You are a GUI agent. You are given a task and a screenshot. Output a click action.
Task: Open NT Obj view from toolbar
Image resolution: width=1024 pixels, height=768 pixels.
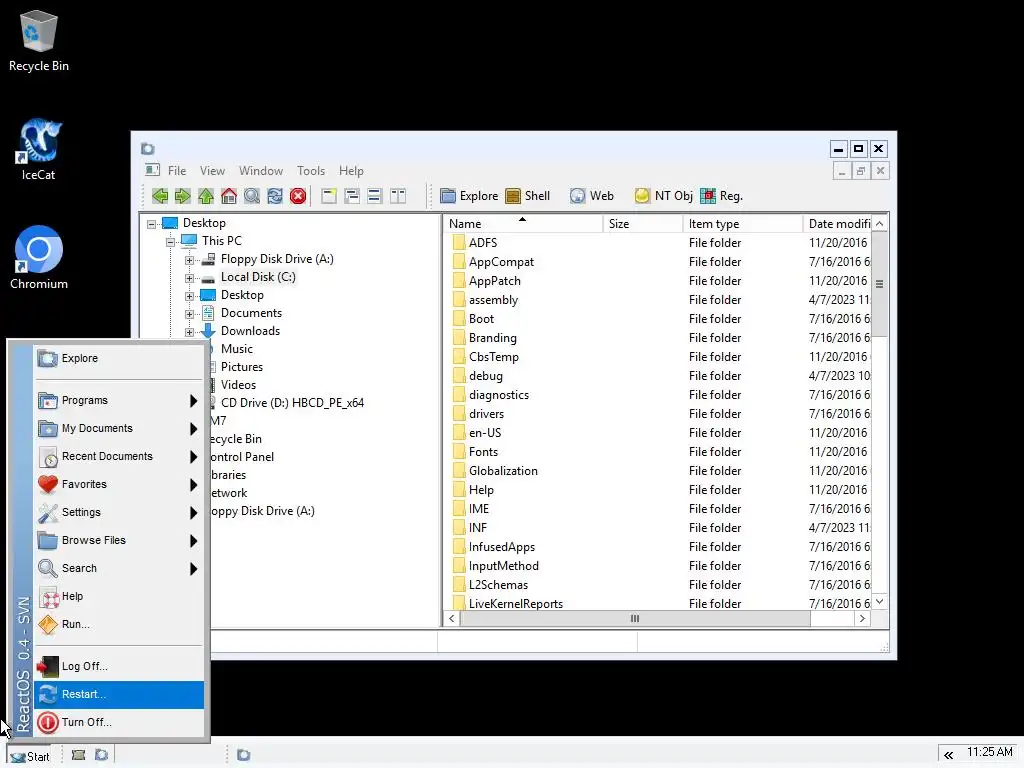pyautogui.click(x=664, y=196)
